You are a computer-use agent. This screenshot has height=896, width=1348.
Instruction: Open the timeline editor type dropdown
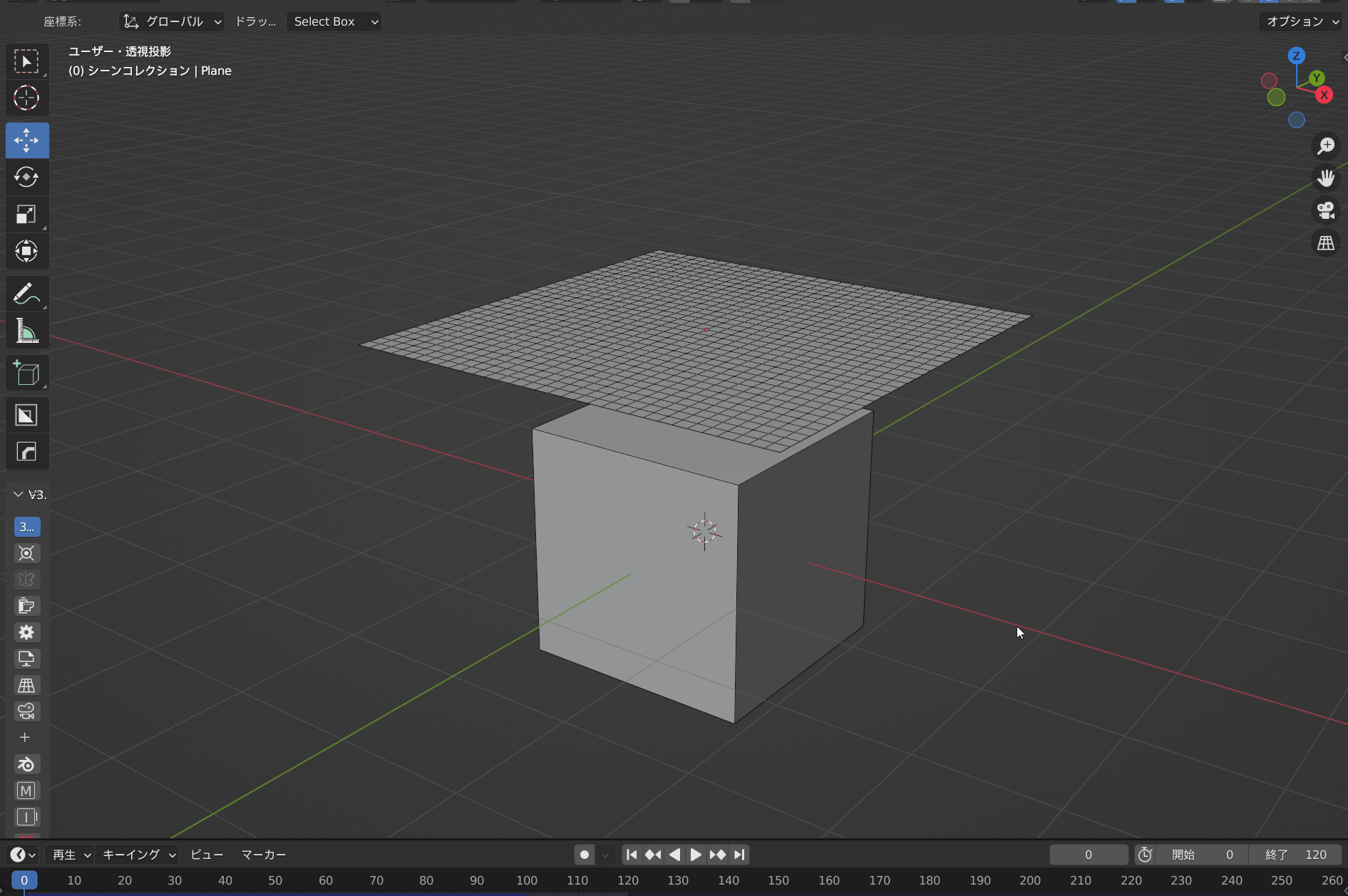click(x=24, y=855)
